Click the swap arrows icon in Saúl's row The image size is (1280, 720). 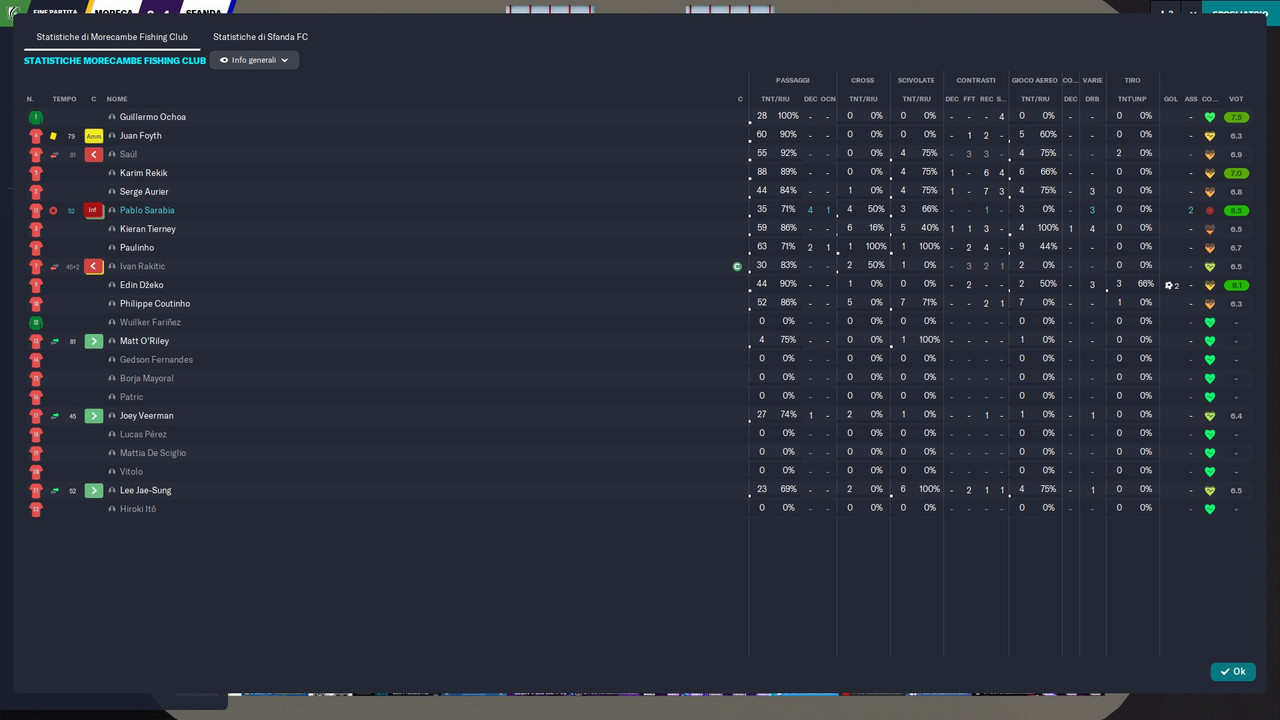54,155
